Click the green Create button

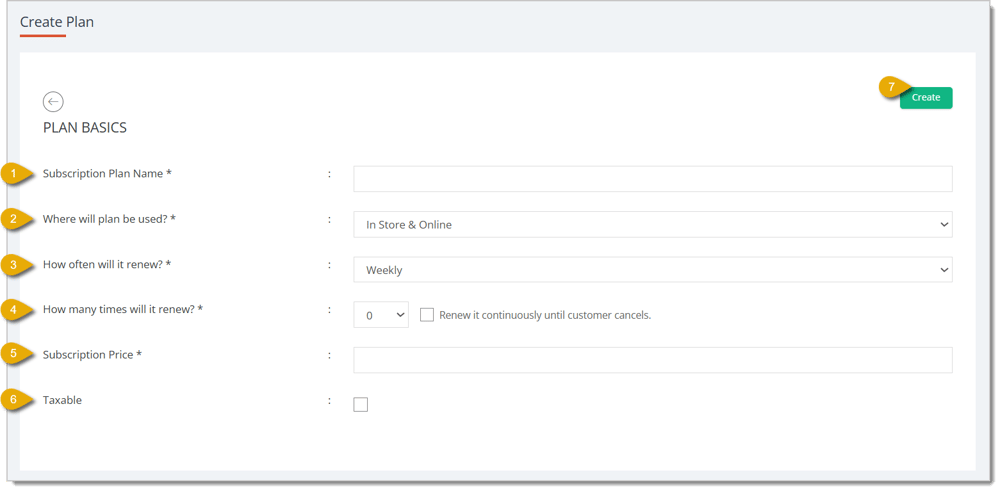coord(925,98)
